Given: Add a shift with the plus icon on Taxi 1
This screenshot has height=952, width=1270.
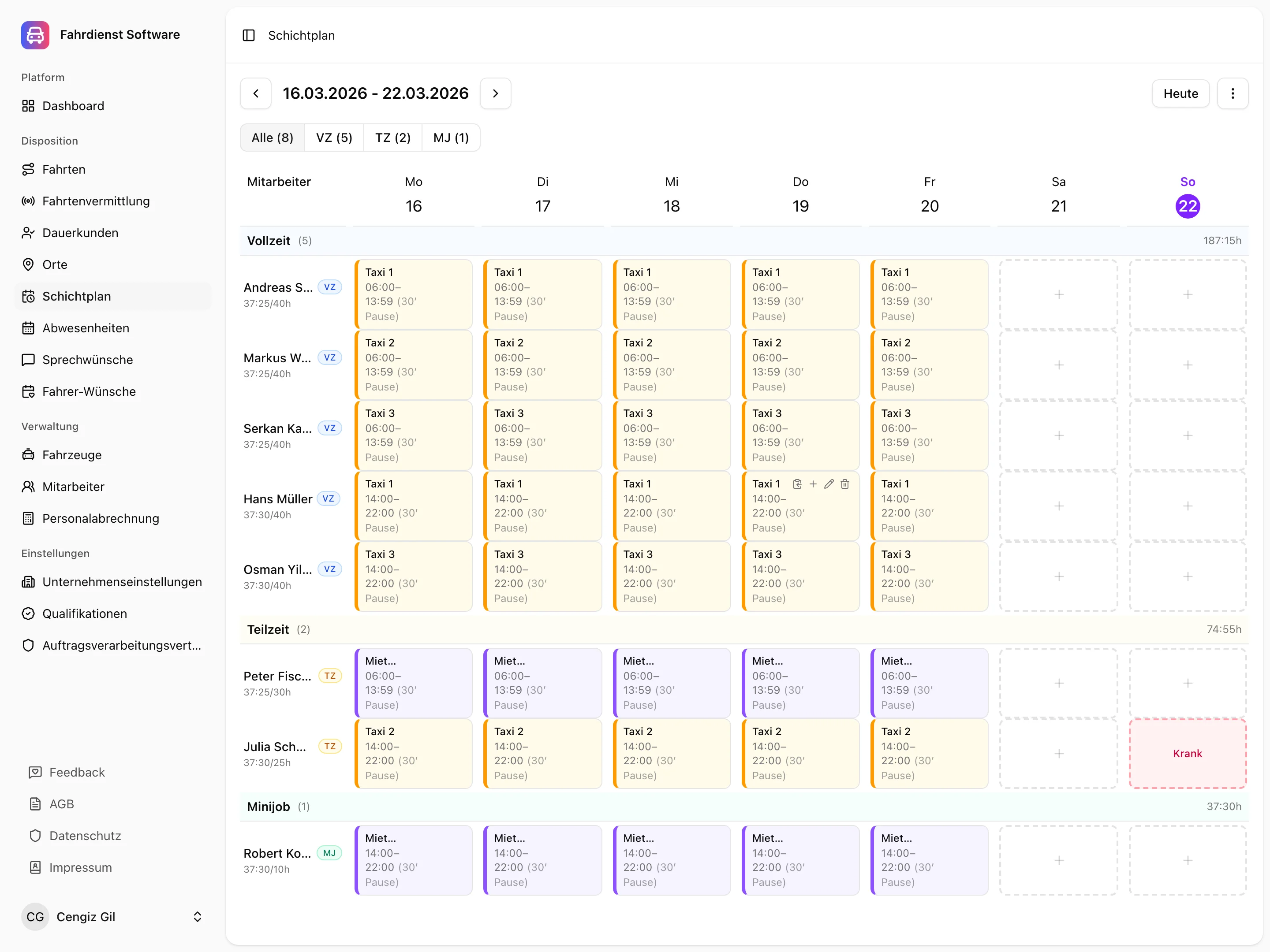Looking at the screenshot, I should pyautogui.click(x=813, y=484).
